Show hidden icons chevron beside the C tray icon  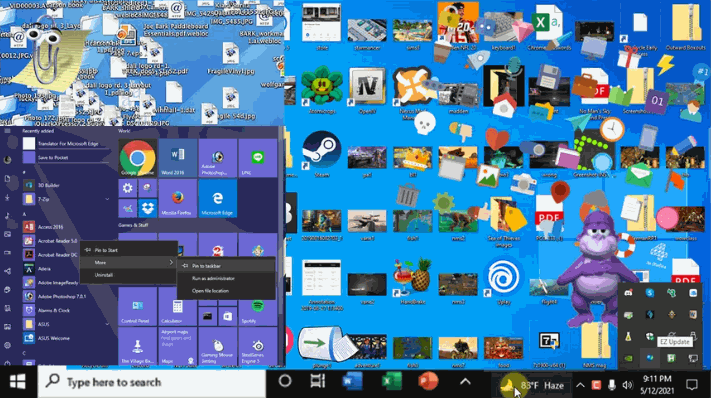(580, 385)
